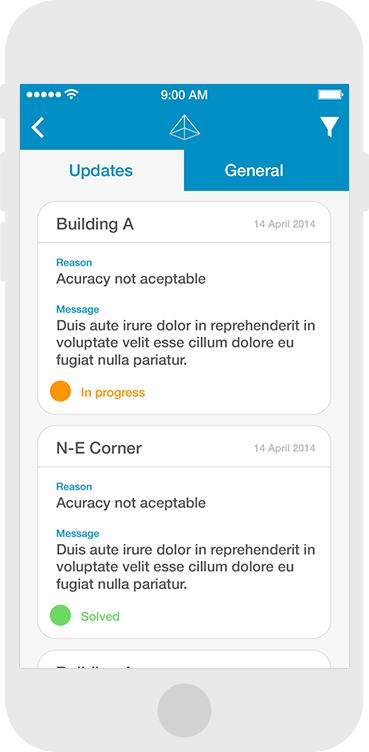Select the Building A date 14 April 2014

(x=285, y=224)
